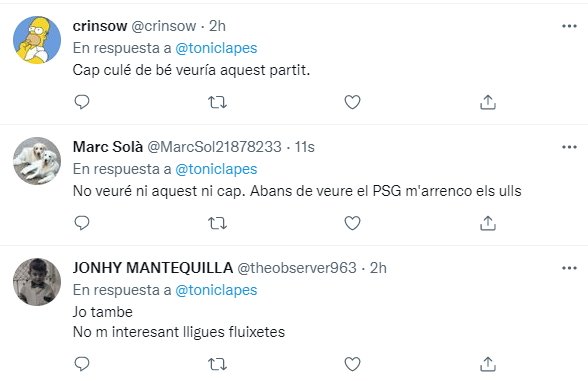Retweet Marc Solà's tweet
This screenshot has height=381, width=588.
[218, 223]
